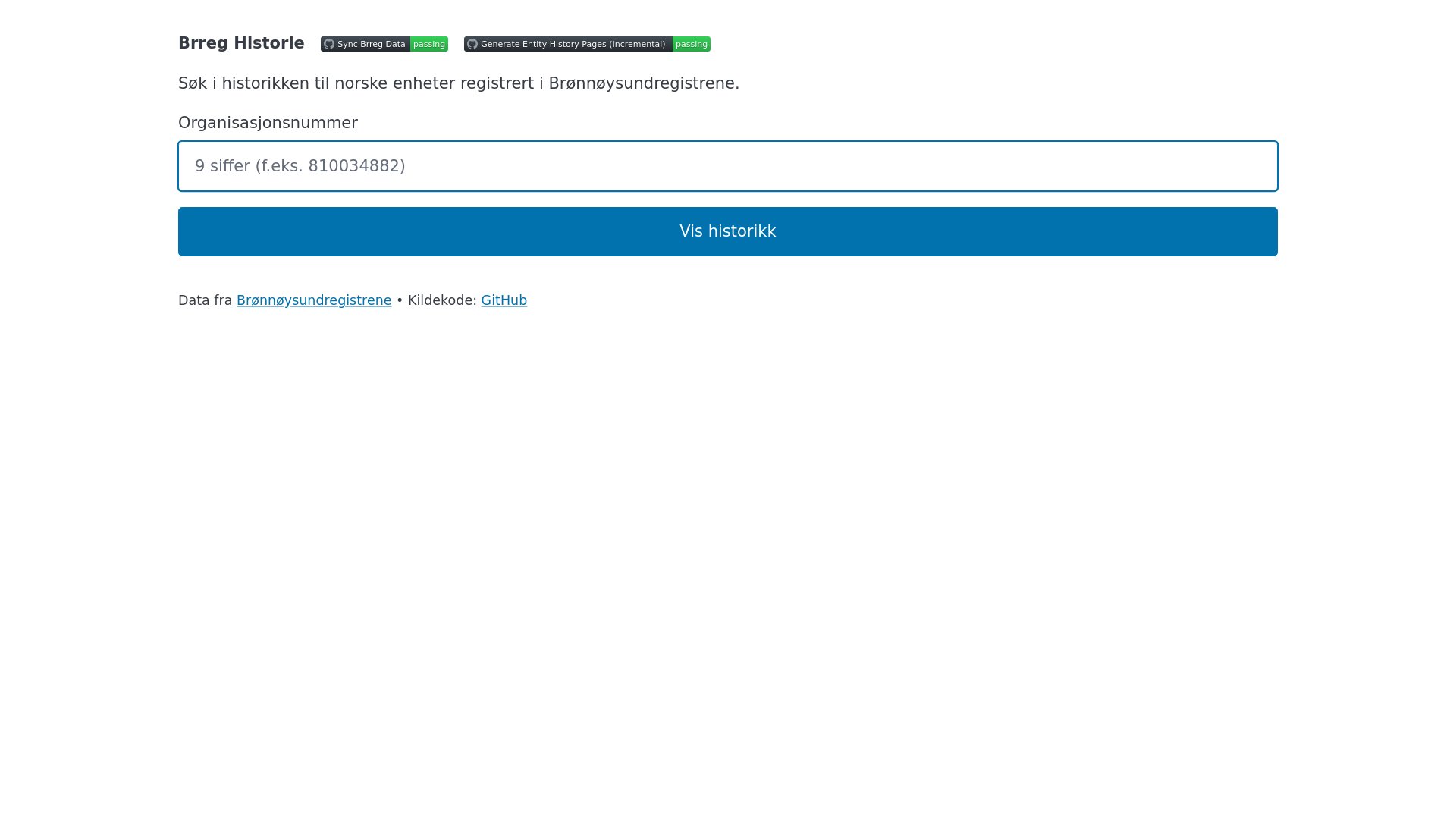Image resolution: width=1456 pixels, height=819 pixels.
Task: Click word Brønnøysundregistrene in the description sentence
Action: tap(642, 83)
